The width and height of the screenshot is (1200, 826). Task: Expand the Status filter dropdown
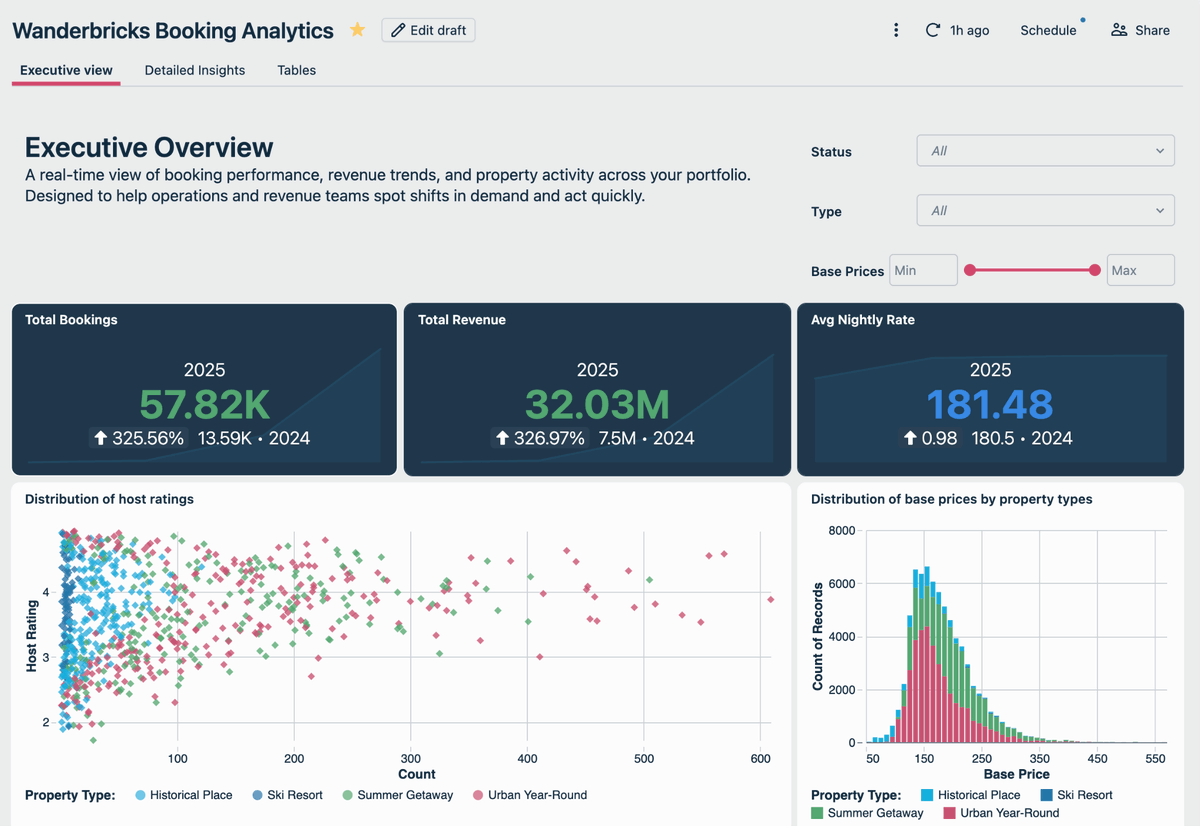[x=1045, y=151]
